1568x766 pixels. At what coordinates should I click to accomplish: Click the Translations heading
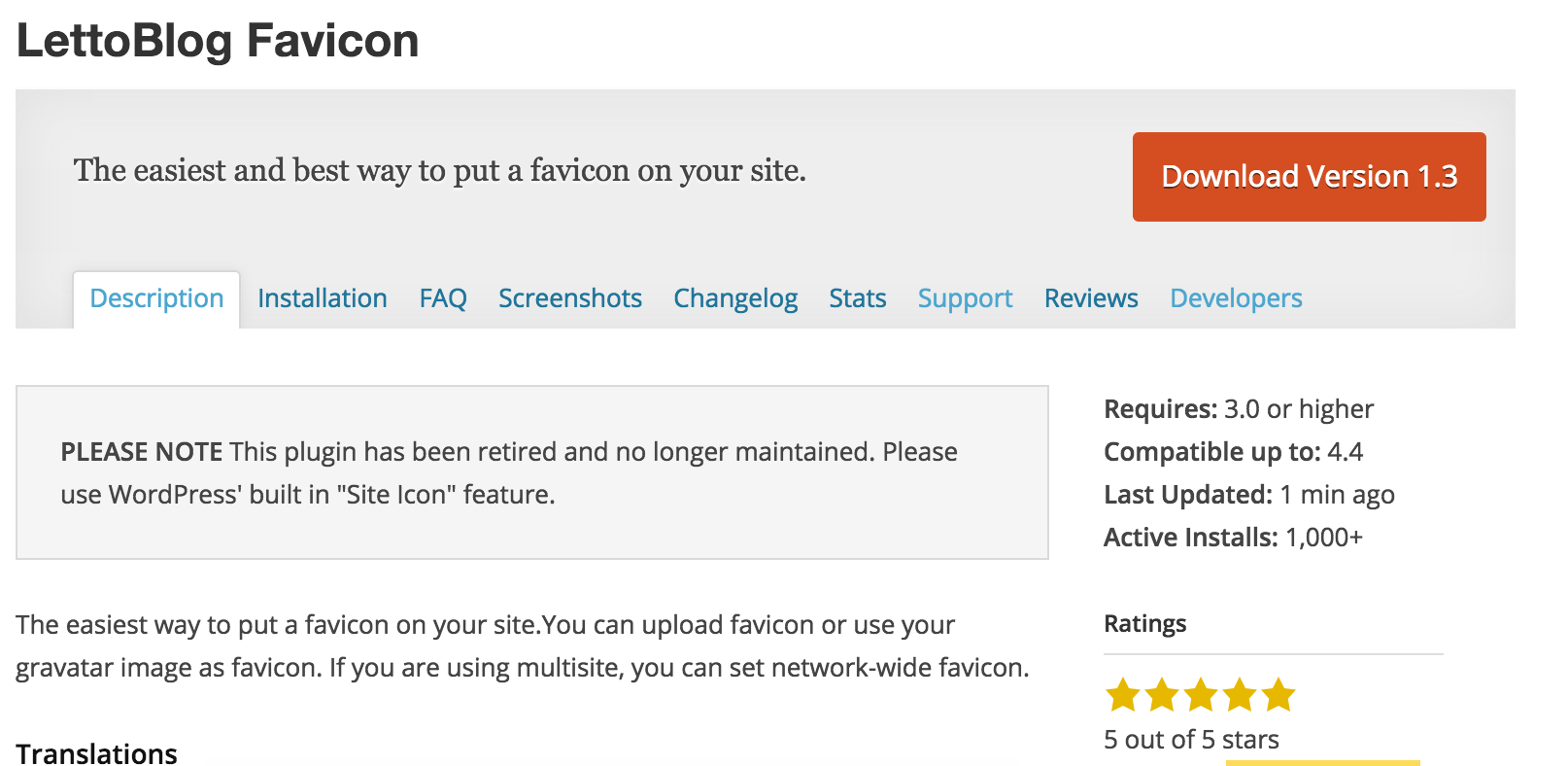pos(97,753)
